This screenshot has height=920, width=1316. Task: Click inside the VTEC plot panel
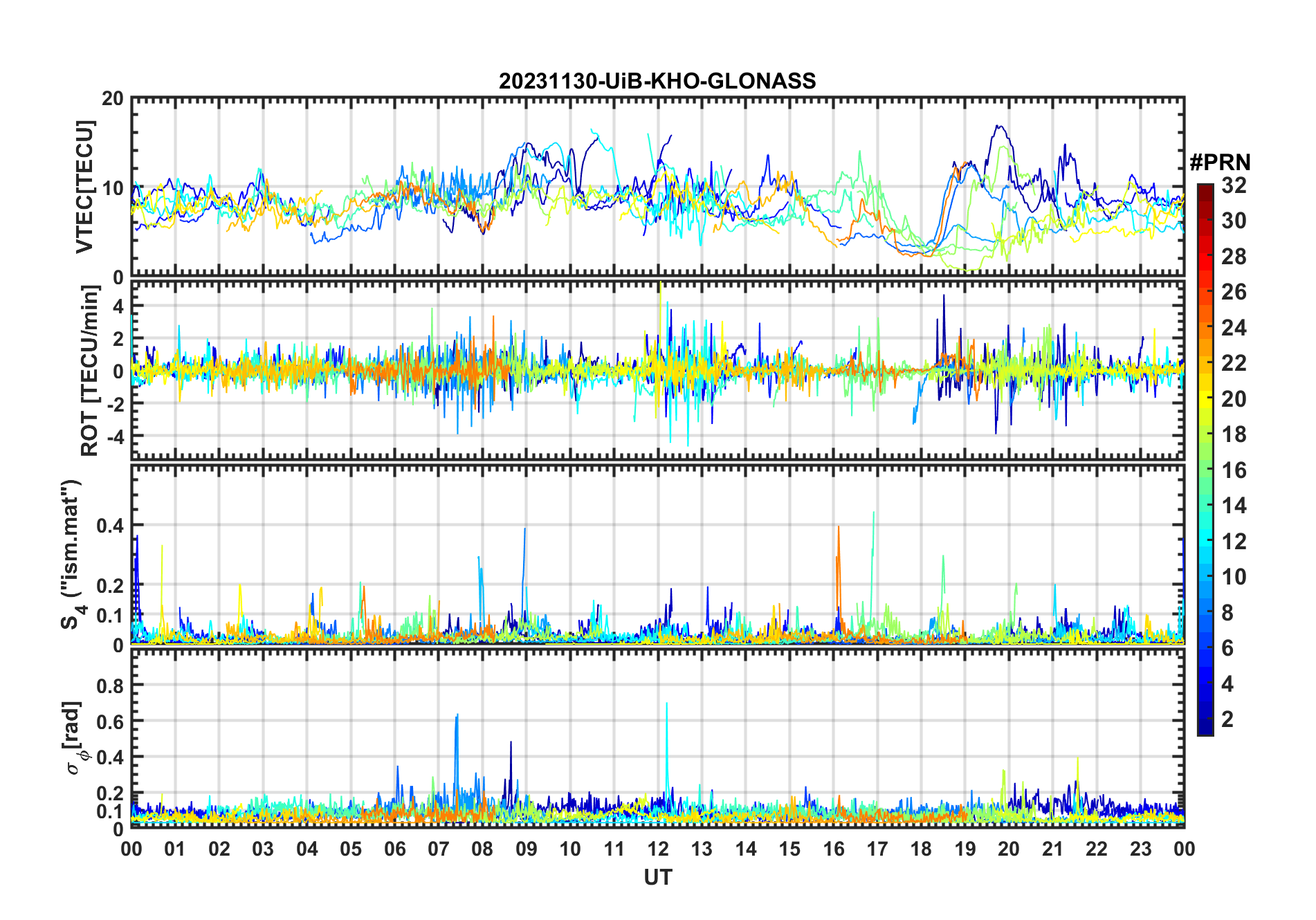[658, 187]
